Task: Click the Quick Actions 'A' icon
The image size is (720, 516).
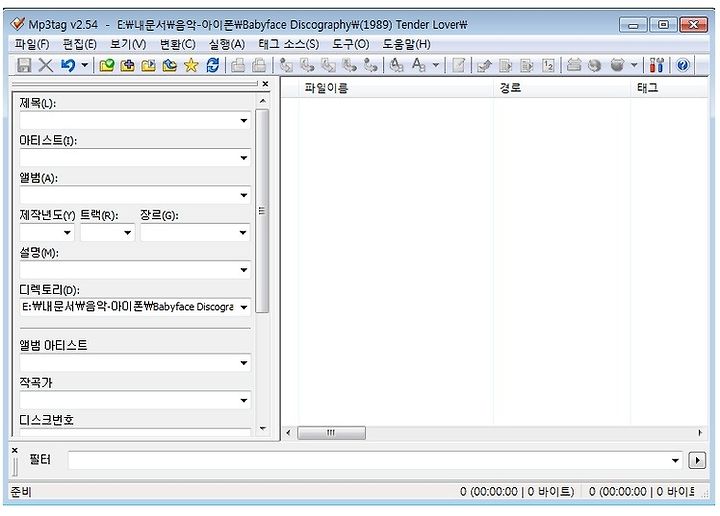Action: 418,65
